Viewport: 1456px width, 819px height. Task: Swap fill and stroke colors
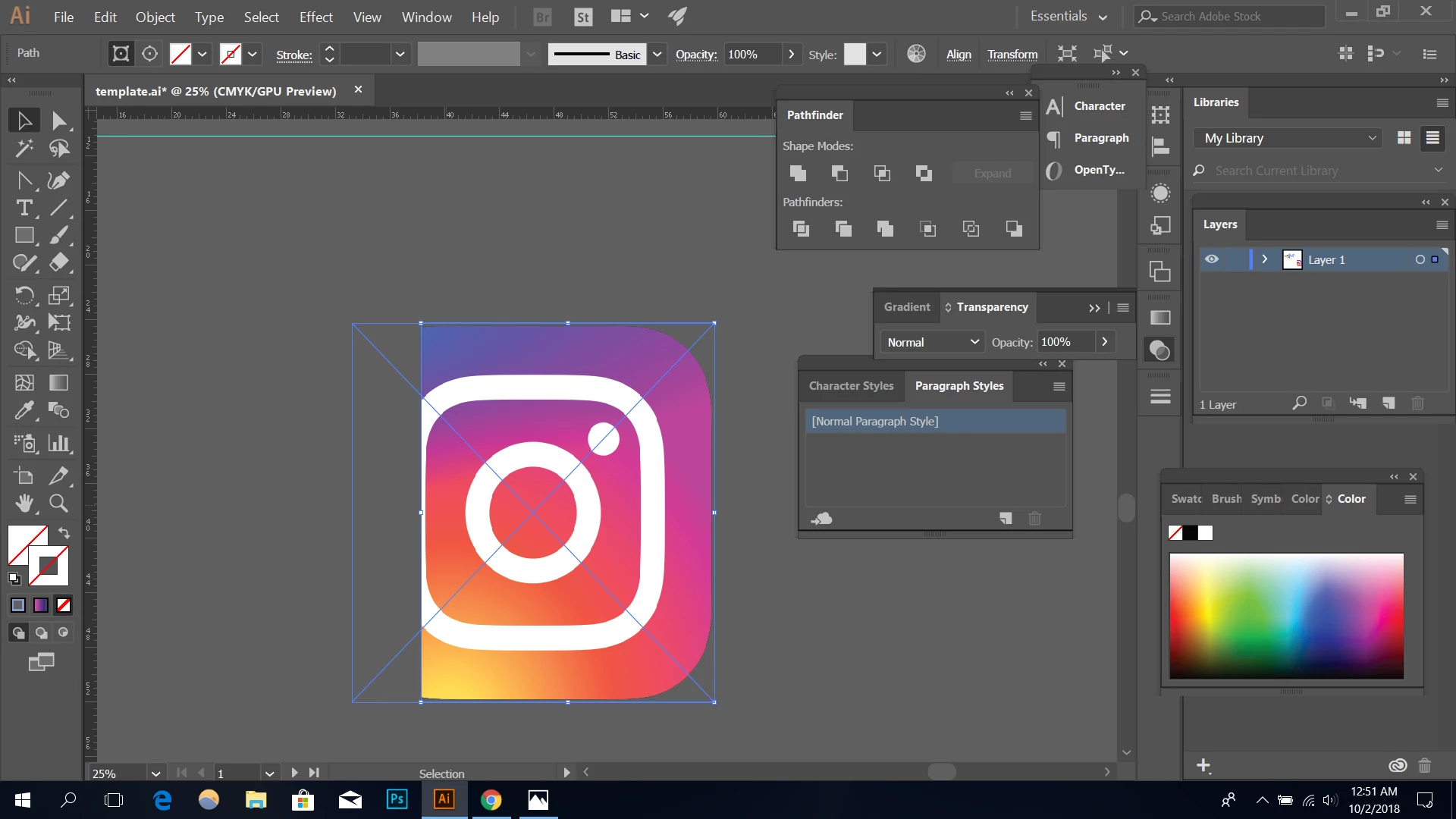coord(64,532)
